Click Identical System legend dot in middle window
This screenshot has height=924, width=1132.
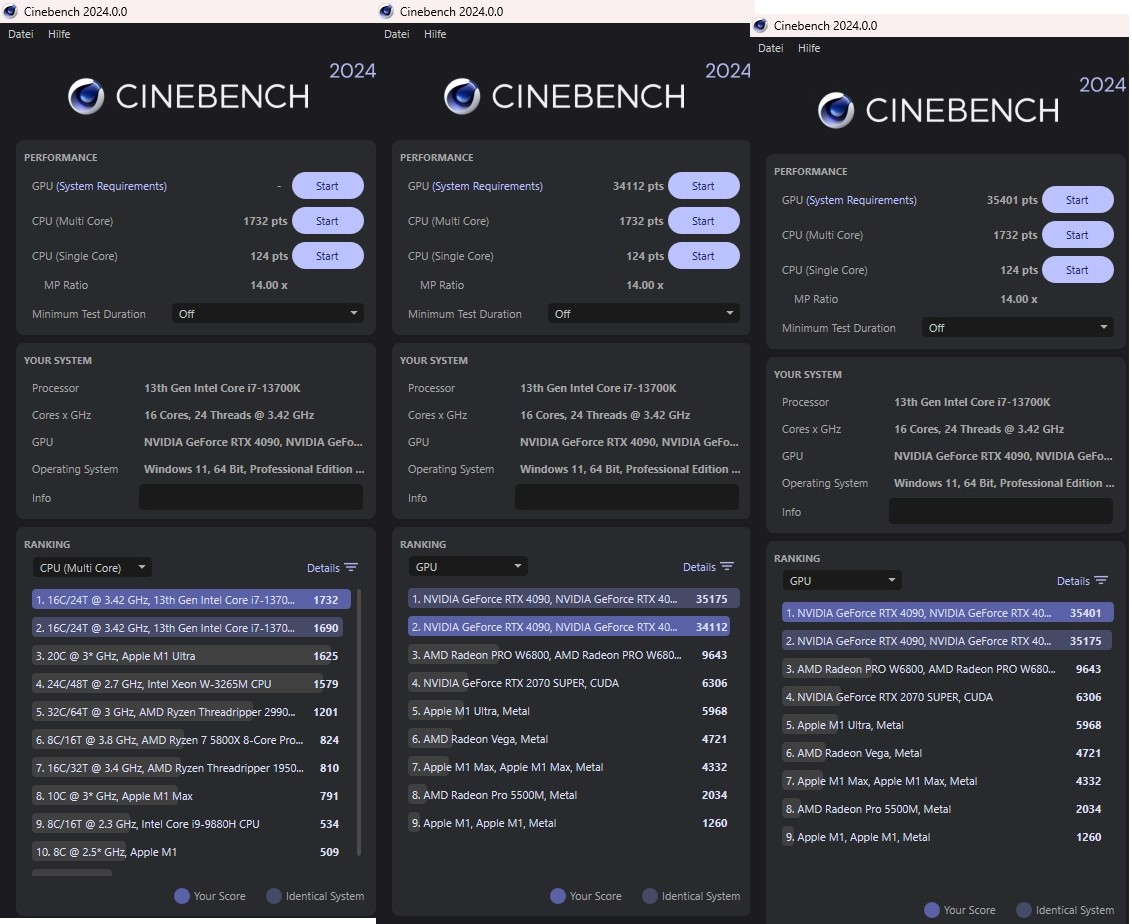pyautogui.click(x=650, y=896)
